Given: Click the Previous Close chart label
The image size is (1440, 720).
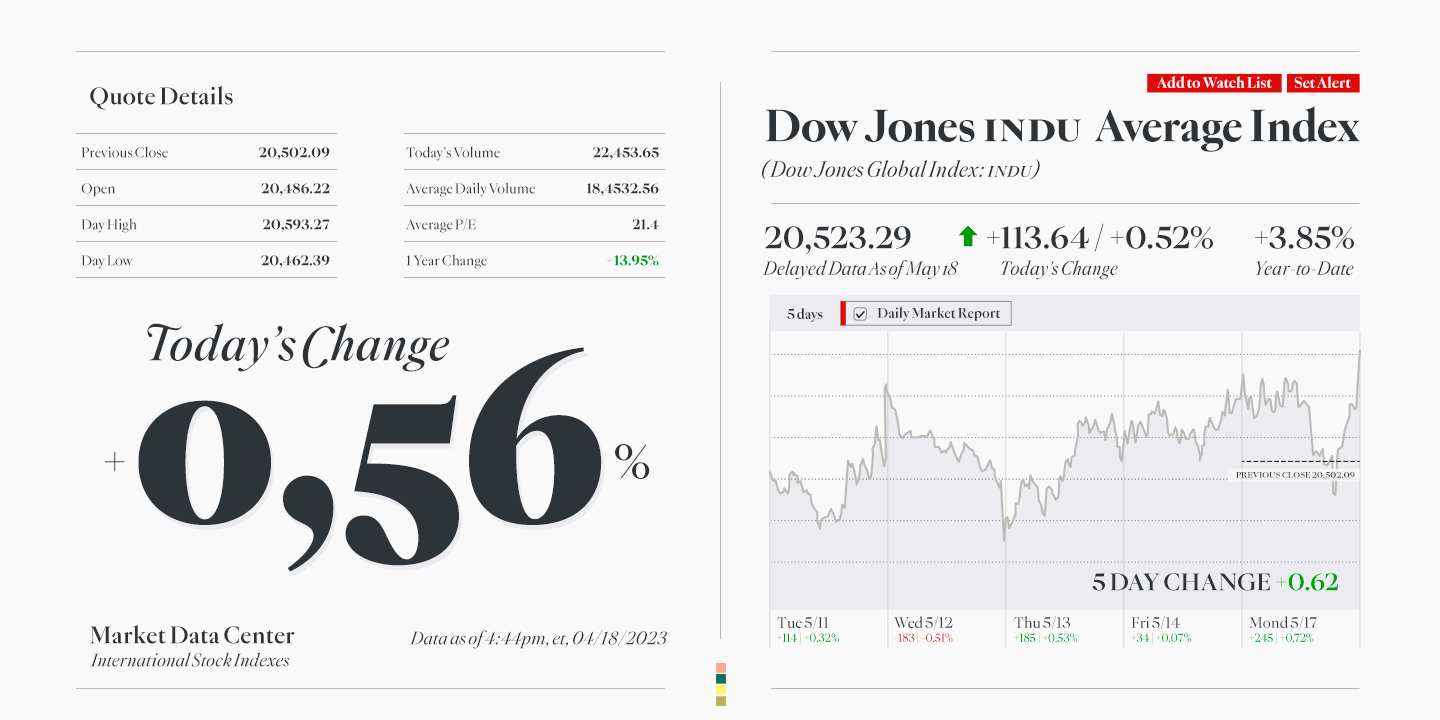Looking at the screenshot, I should (1295, 475).
